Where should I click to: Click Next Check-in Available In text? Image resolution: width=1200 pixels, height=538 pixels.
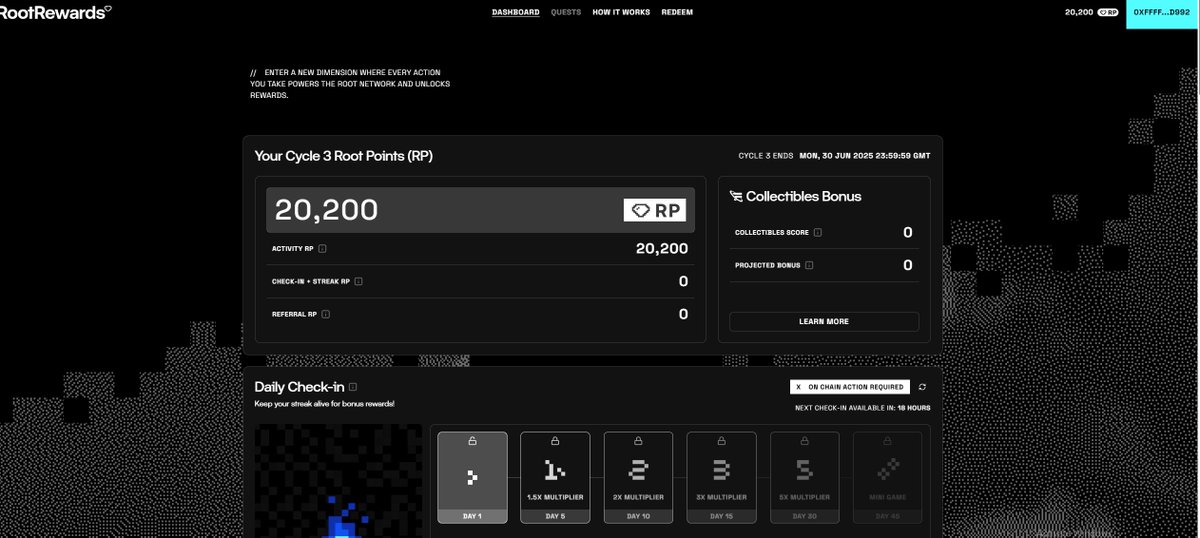(863, 408)
